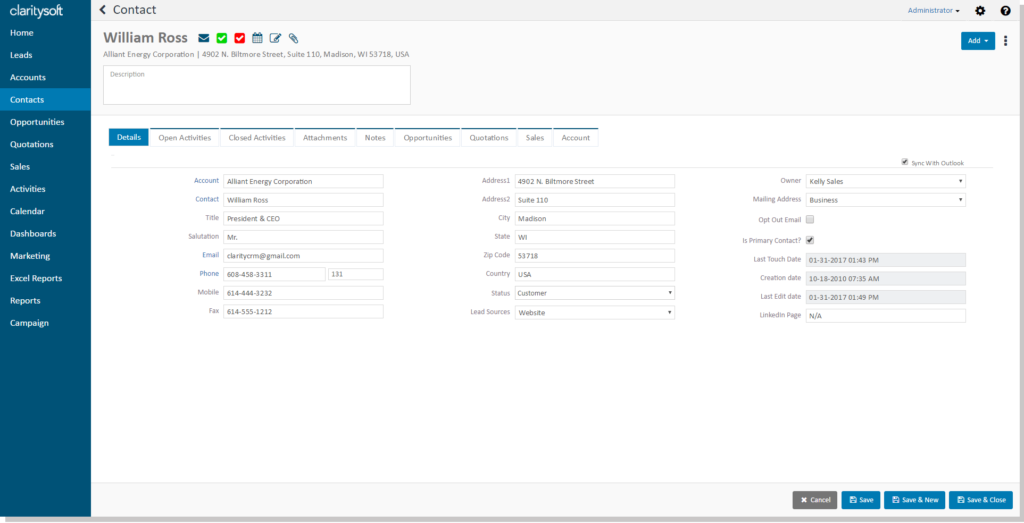Click the Fax field 614-555-1212
This screenshot has height=523, width=1024.
[x=303, y=312]
